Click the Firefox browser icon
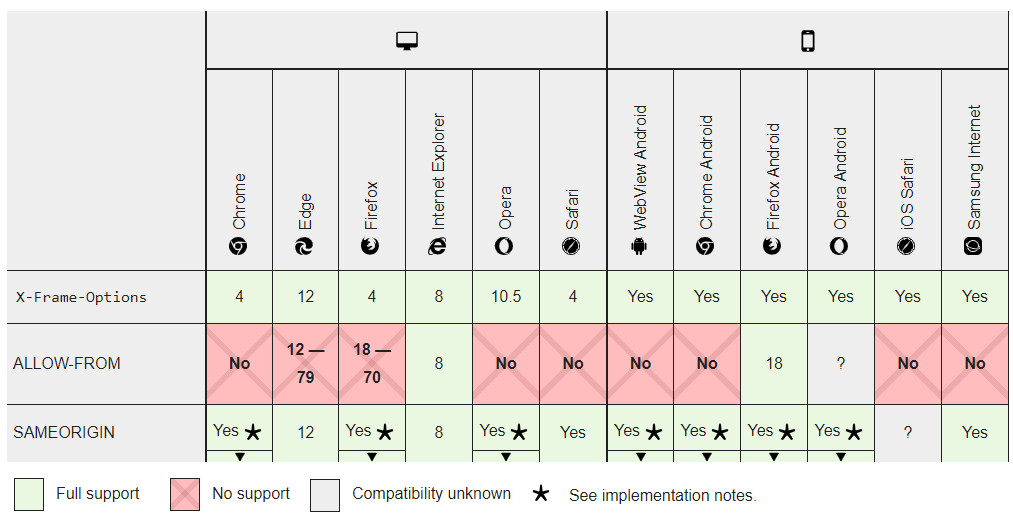 (x=372, y=246)
